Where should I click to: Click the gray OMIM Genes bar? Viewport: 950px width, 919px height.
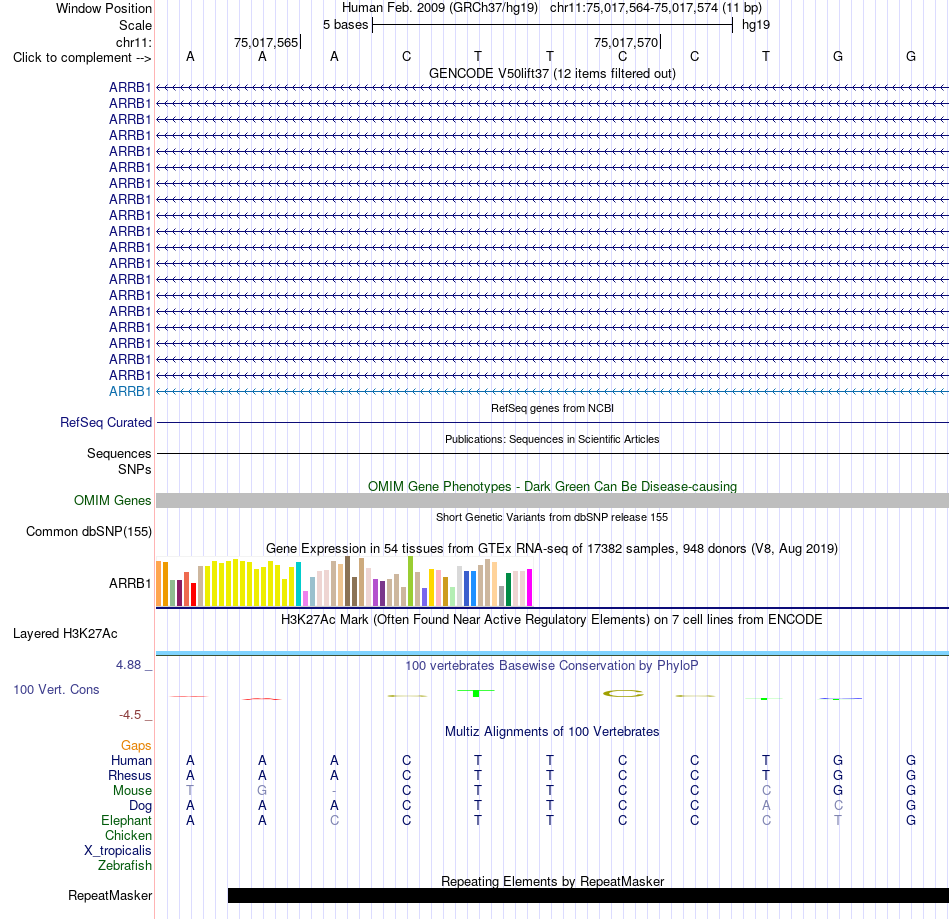point(552,500)
